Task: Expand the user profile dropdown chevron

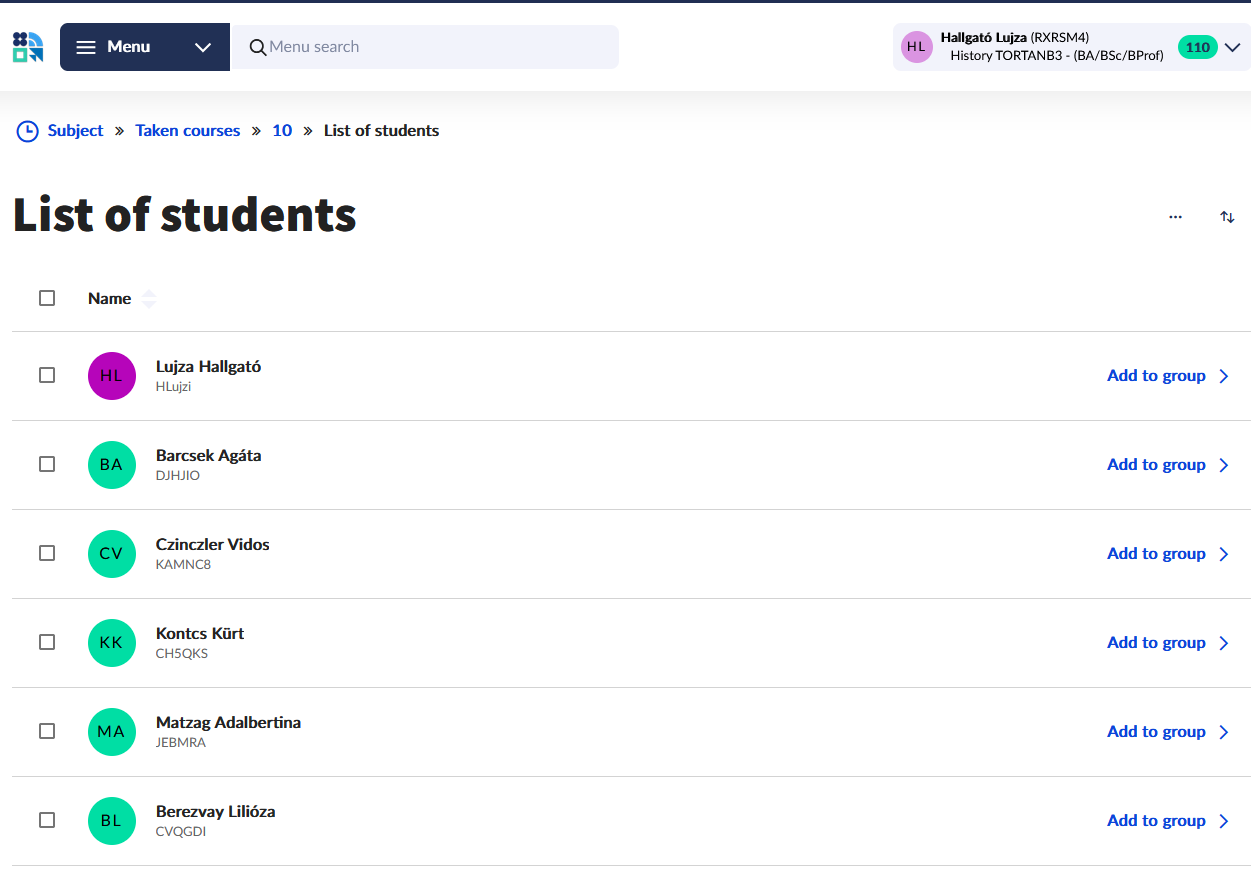Action: click(x=1232, y=47)
